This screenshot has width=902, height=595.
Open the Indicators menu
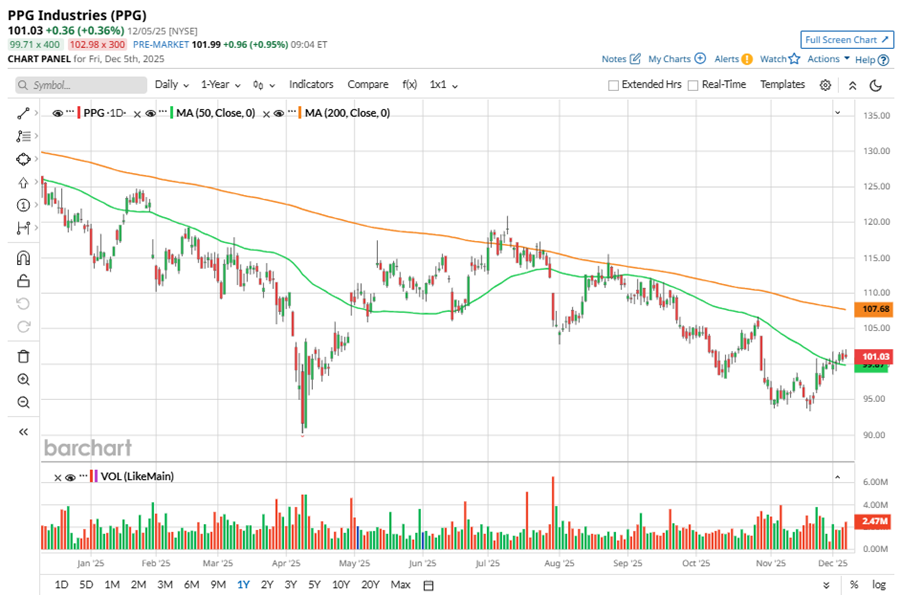pos(311,85)
